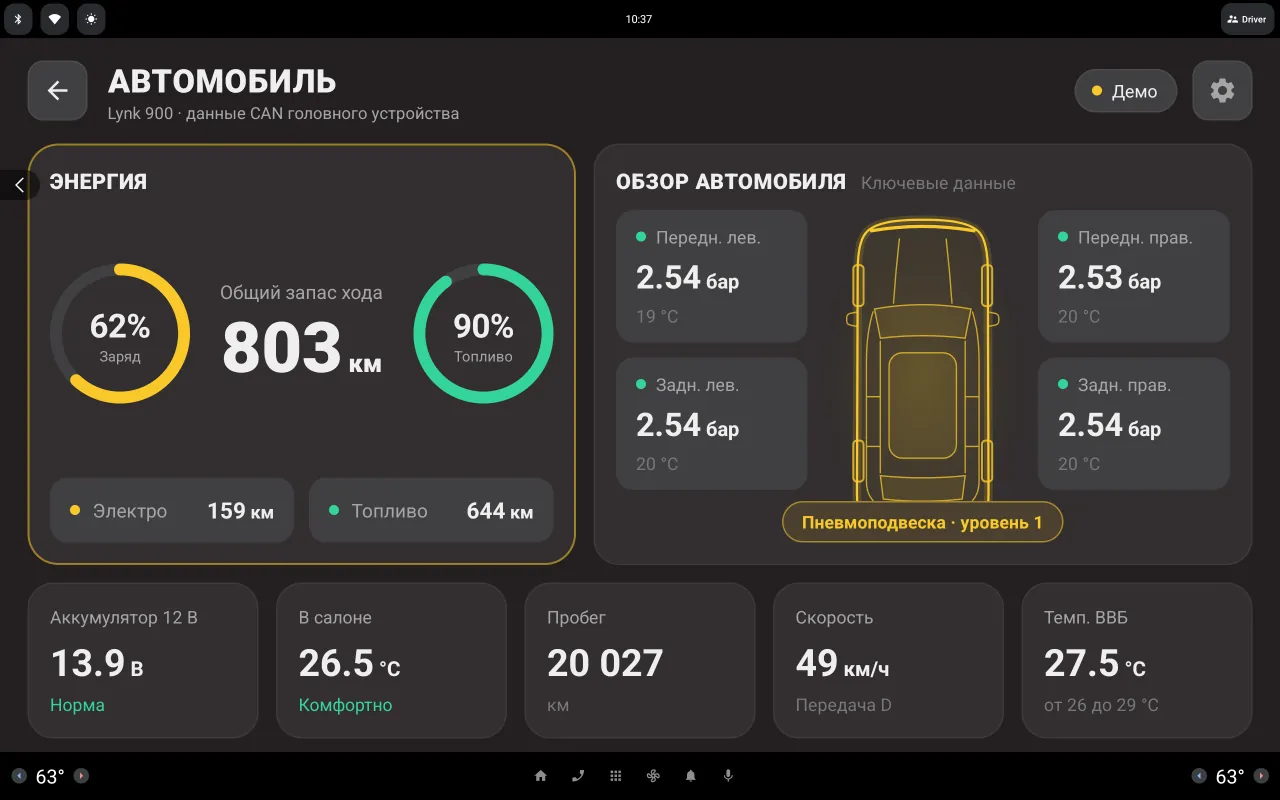Tap the Пневмоподвеска уровень 1 badge
Image resolution: width=1280 pixels, height=800 pixels.
tap(922, 522)
